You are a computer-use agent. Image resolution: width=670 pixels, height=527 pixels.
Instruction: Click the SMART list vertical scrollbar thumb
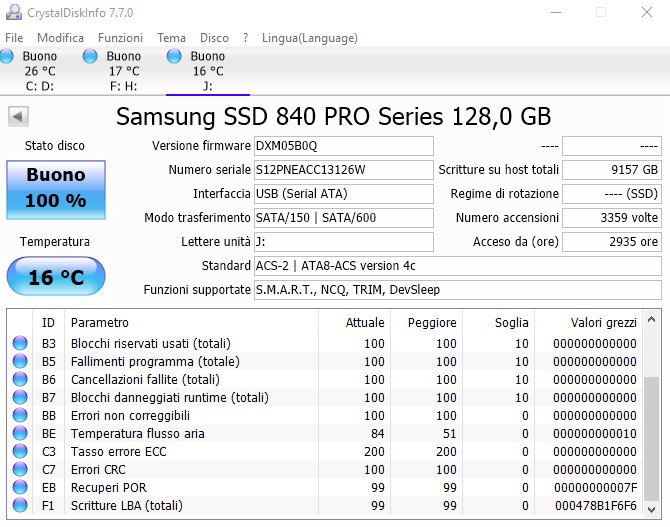[x=651, y=438]
